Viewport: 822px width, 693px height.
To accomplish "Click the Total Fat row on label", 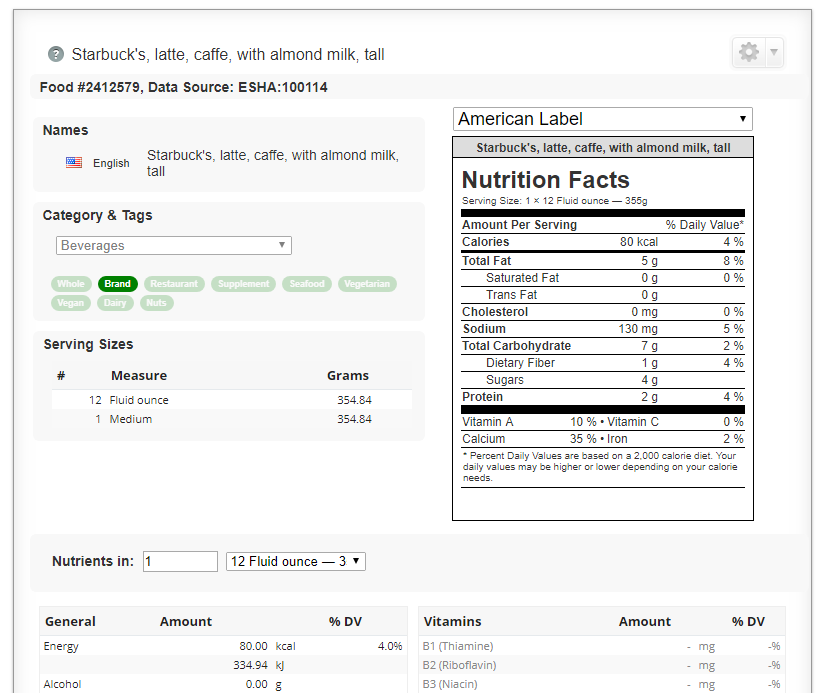I will point(602,261).
